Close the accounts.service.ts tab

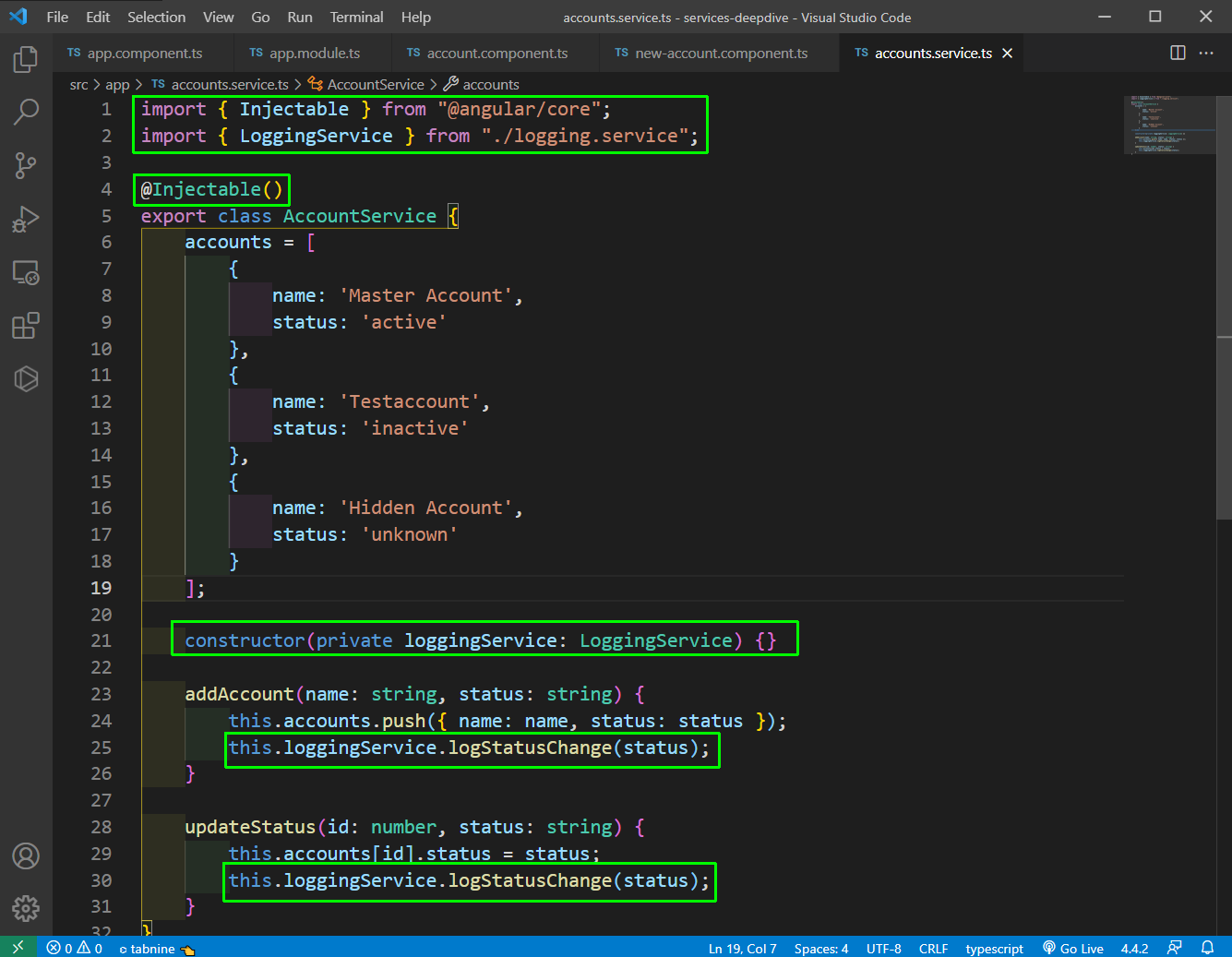[x=1007, y=53]
